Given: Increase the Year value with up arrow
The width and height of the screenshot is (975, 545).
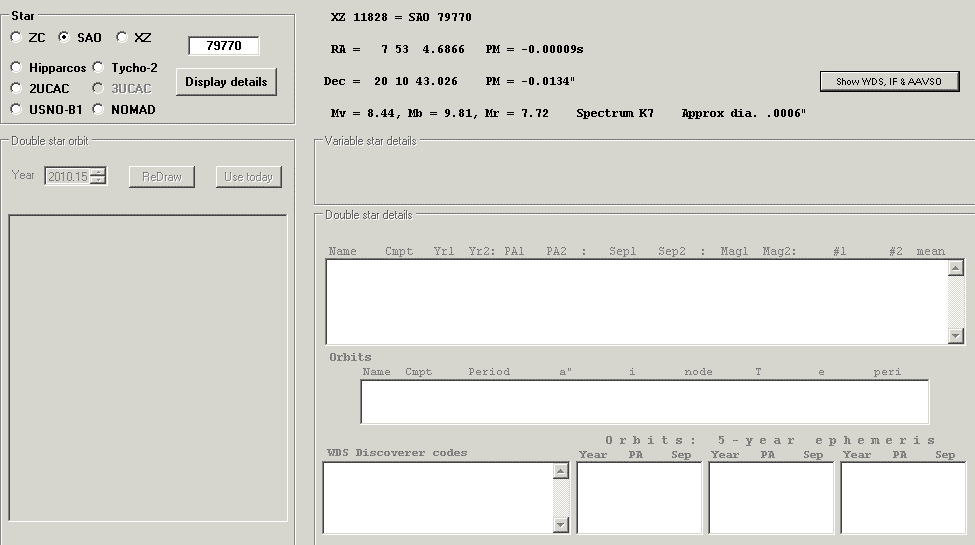Looking at the screenshot, I should (98, 172).
